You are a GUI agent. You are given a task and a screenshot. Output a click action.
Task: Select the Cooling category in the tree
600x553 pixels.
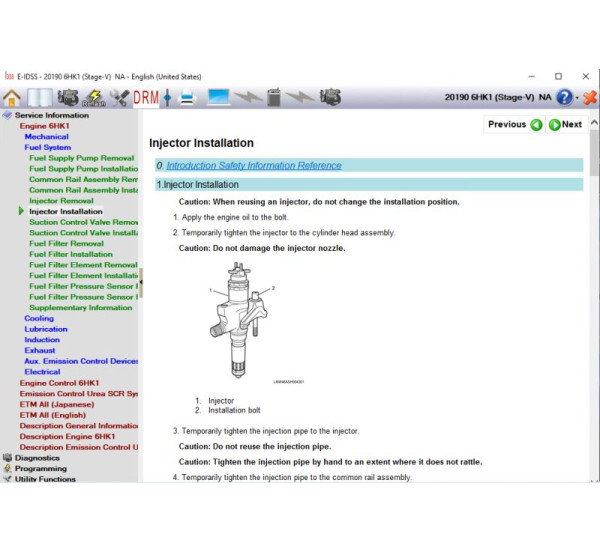click(39, 318)
